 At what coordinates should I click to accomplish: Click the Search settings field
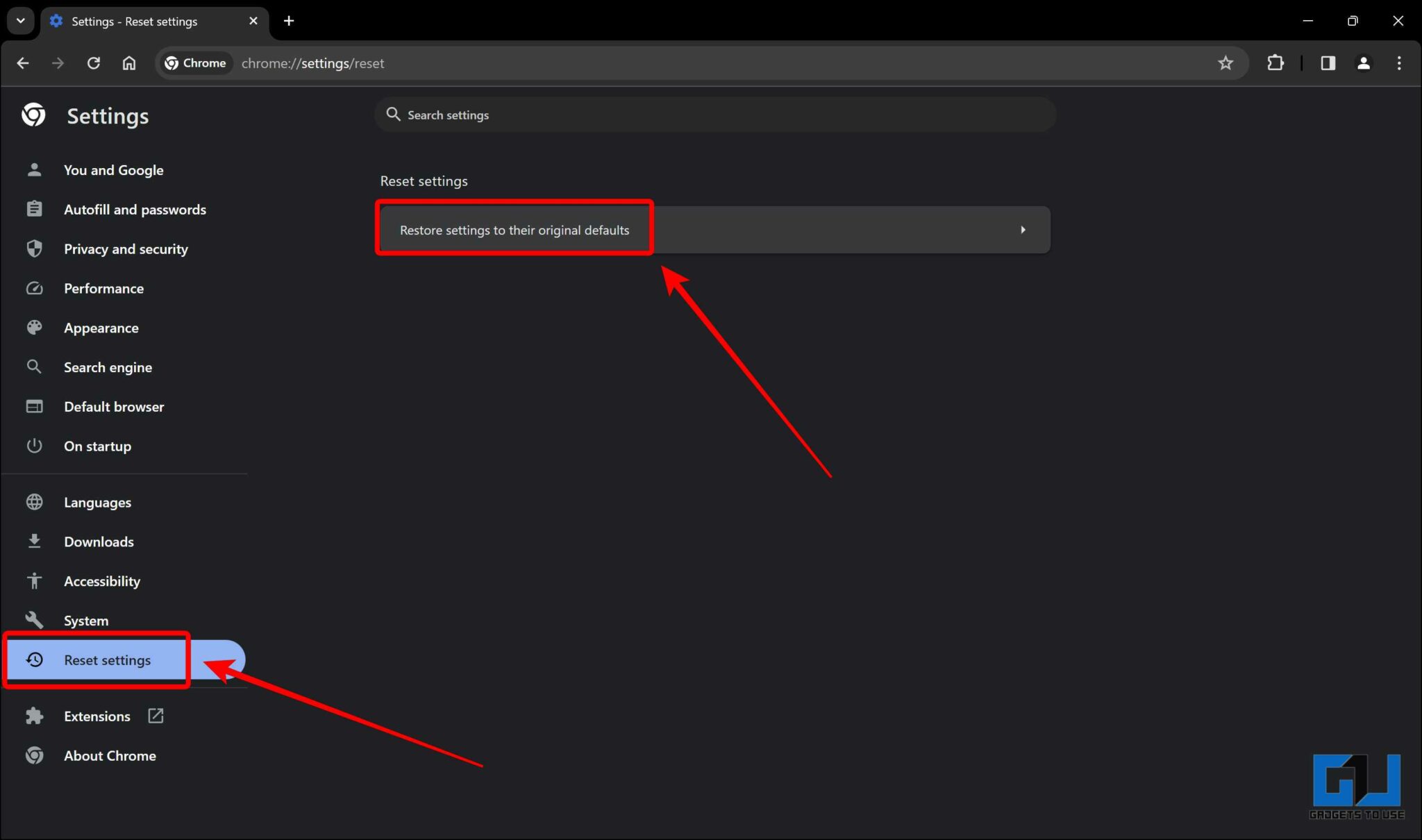[714, 114]
